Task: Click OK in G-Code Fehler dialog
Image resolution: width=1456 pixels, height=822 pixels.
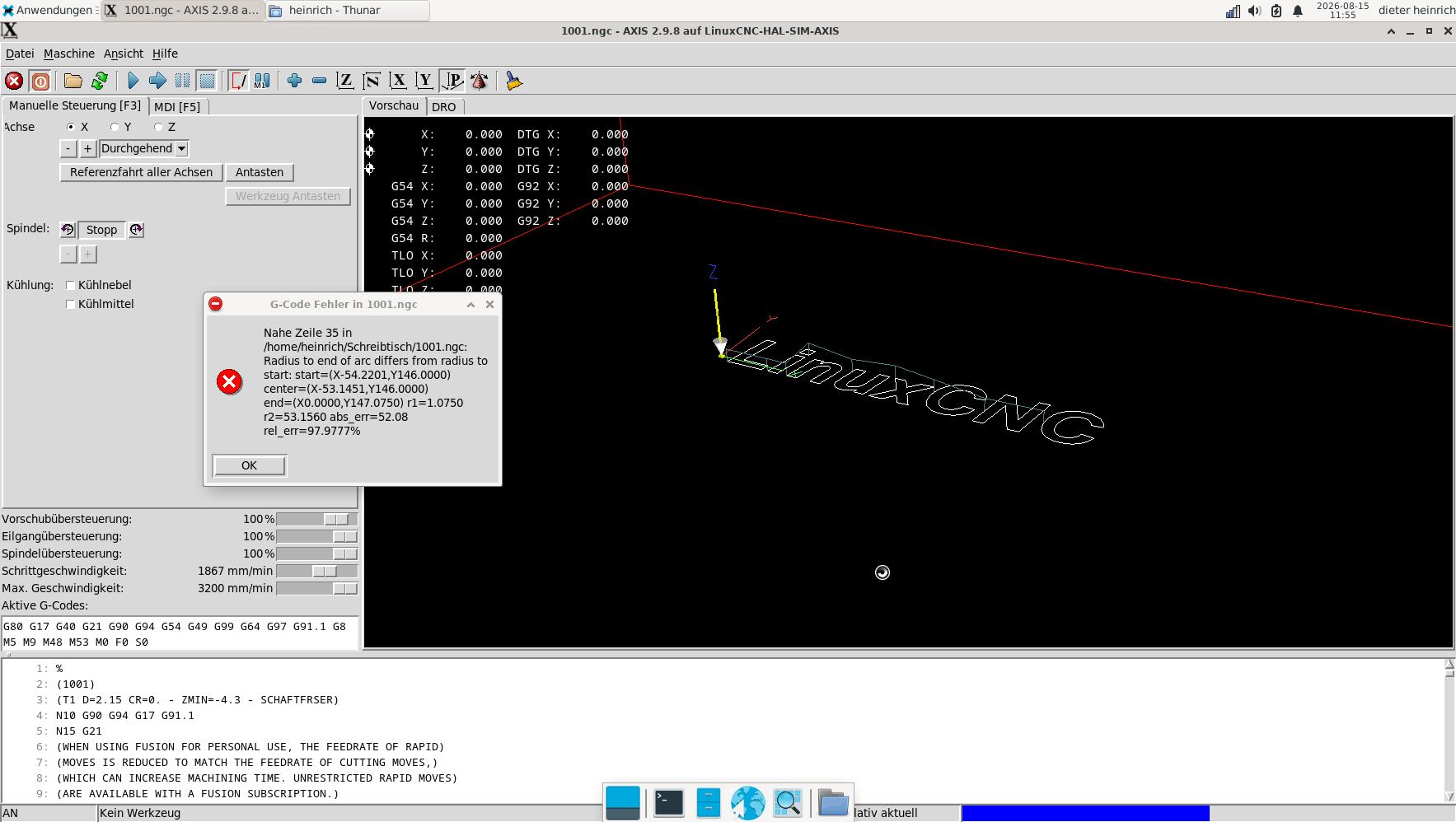Action: [249, 465]
